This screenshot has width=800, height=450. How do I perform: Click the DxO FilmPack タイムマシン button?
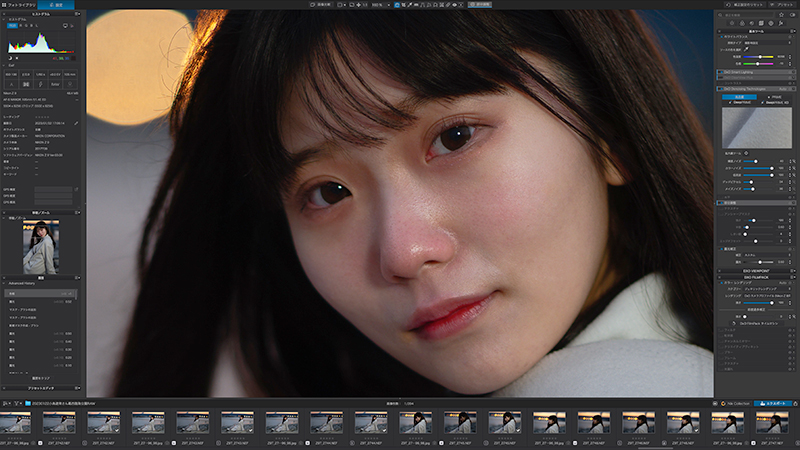coord(757,323)
